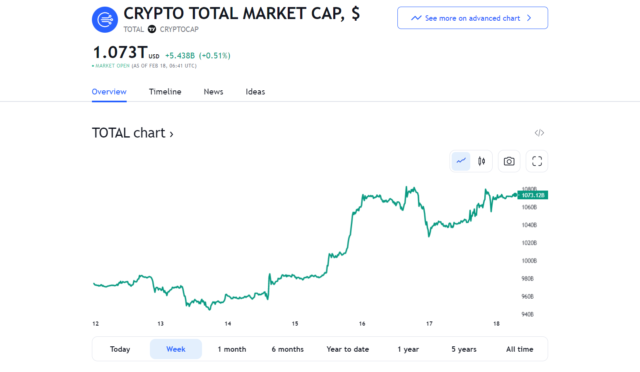Select the 6 months range
The width and height of the screenshot is (640, 372).
(288, 349)
